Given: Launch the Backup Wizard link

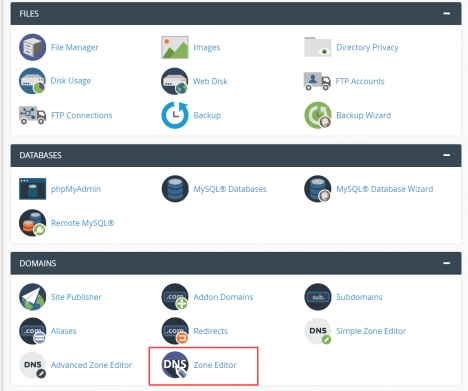Looking at the screenshot, I should [x=364, y=115].
